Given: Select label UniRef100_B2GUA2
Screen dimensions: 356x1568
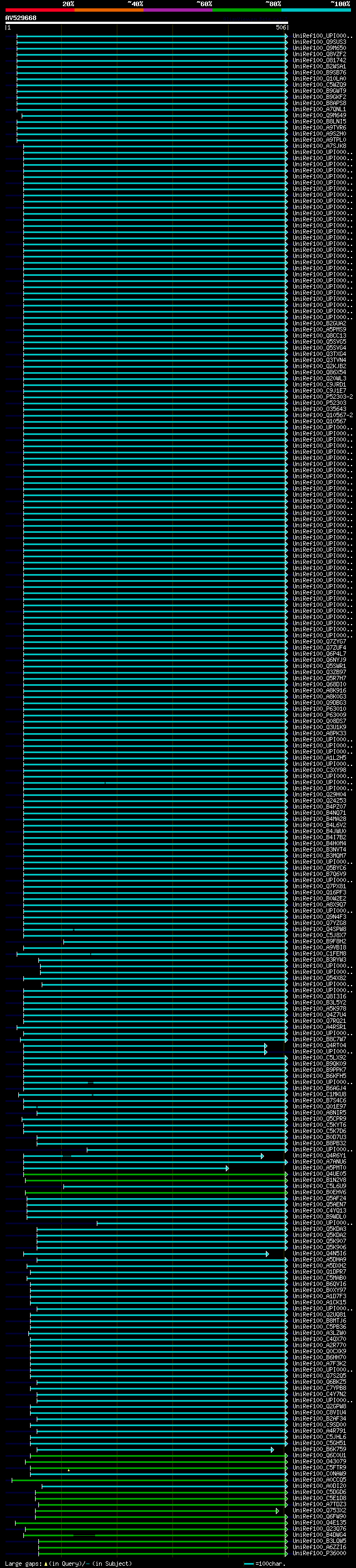Looking at the screenshot, I should tap(319, 323).
